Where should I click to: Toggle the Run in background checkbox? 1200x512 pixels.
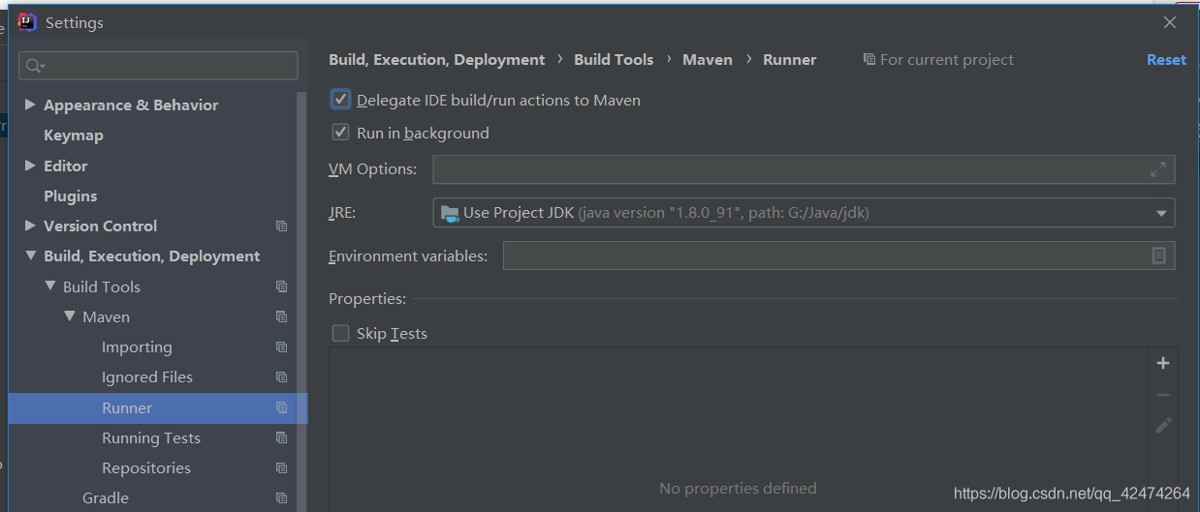tap(340, 133)
